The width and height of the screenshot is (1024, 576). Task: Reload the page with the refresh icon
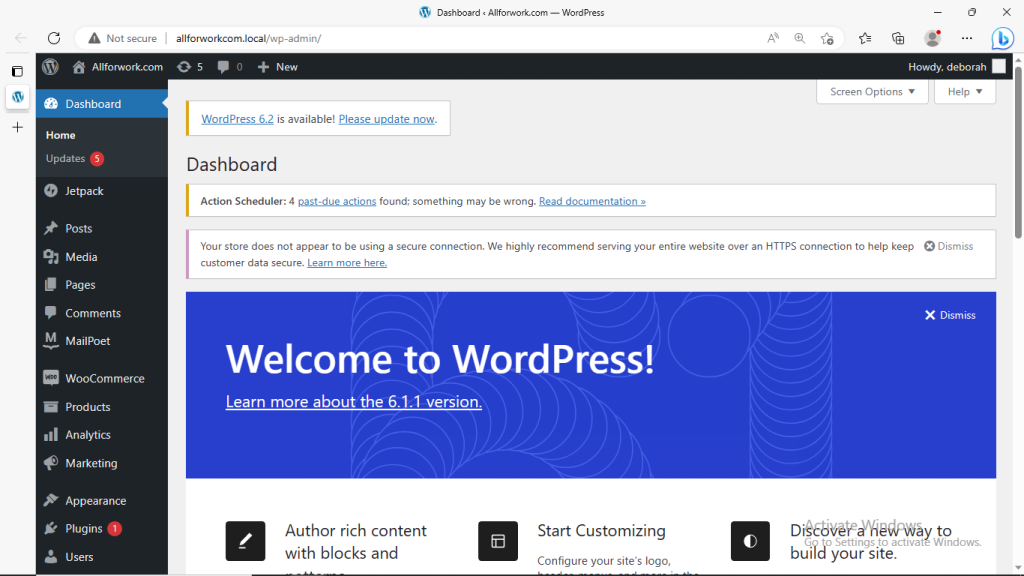pos(54,38)
